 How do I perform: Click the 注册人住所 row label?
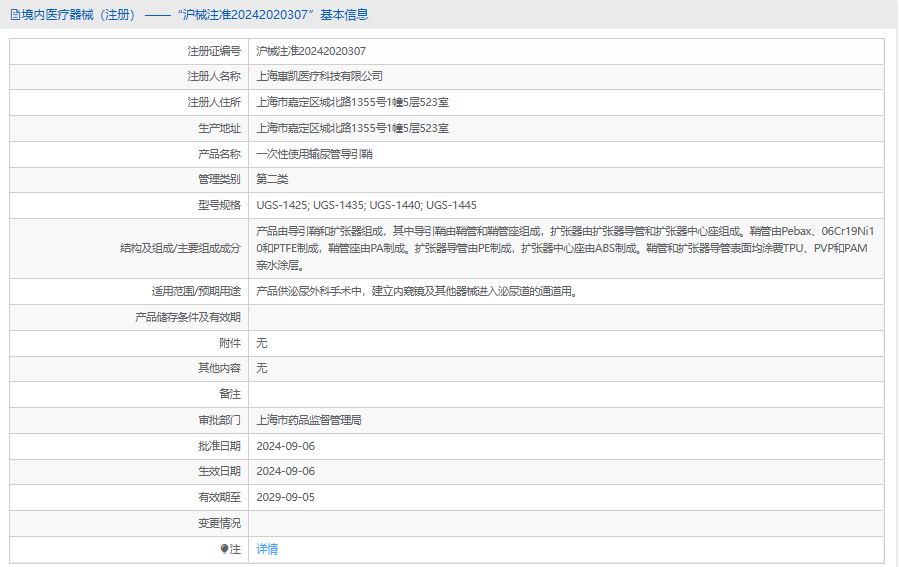point(214,102)
